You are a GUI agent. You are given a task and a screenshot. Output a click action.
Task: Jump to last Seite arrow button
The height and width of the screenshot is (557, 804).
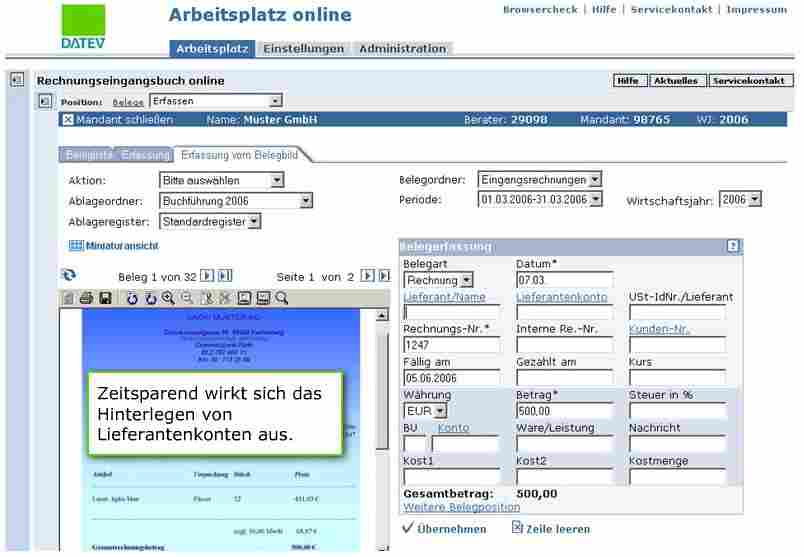click(x=385, y=275)
